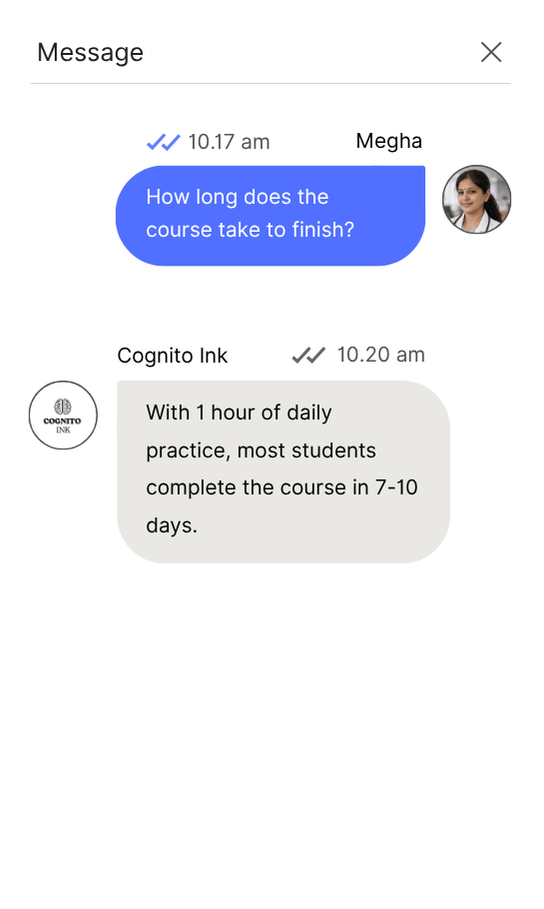The width and height of the screenshot is (544, 909).
Task: Select the gray reply bubble about daily practice
Action: point(283,472)
